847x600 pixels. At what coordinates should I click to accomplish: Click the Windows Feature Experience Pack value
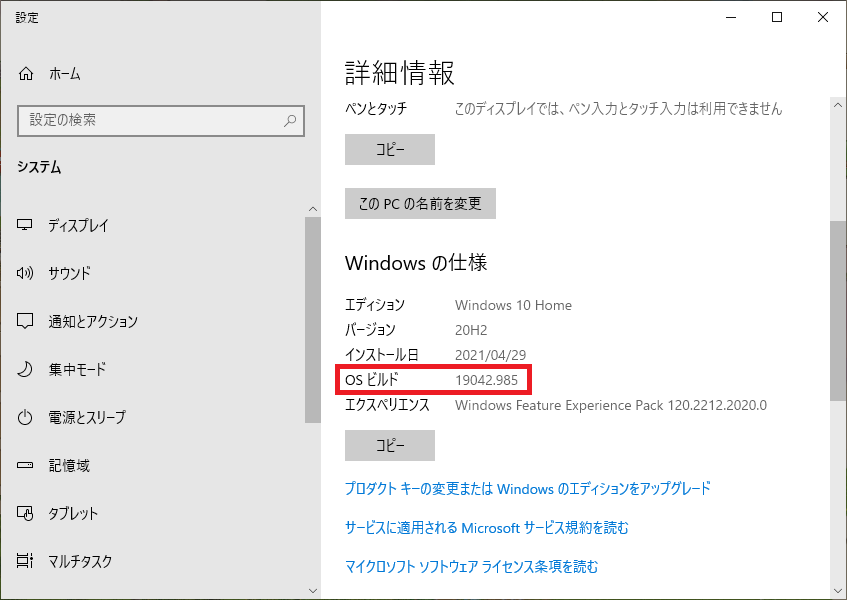click(x=611, y=405)
